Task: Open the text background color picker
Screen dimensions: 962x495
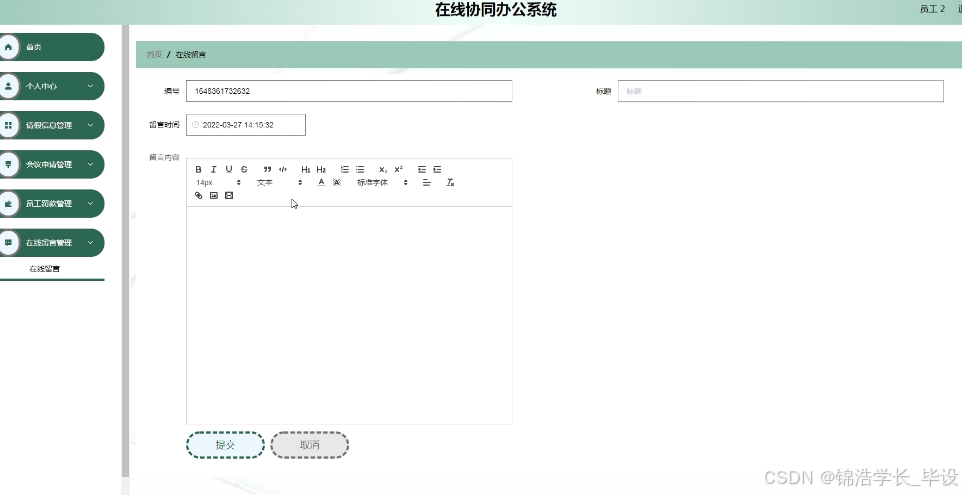Action: click(336, 182)
